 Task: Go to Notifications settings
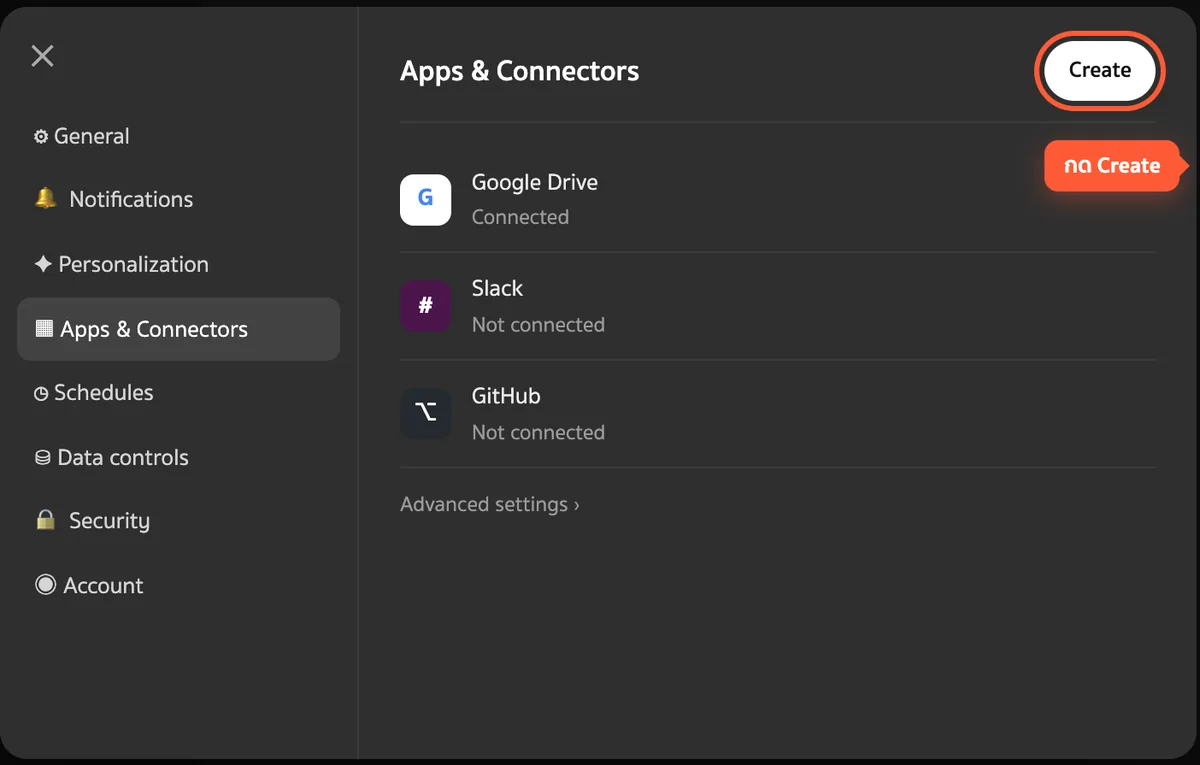(179, 199)
